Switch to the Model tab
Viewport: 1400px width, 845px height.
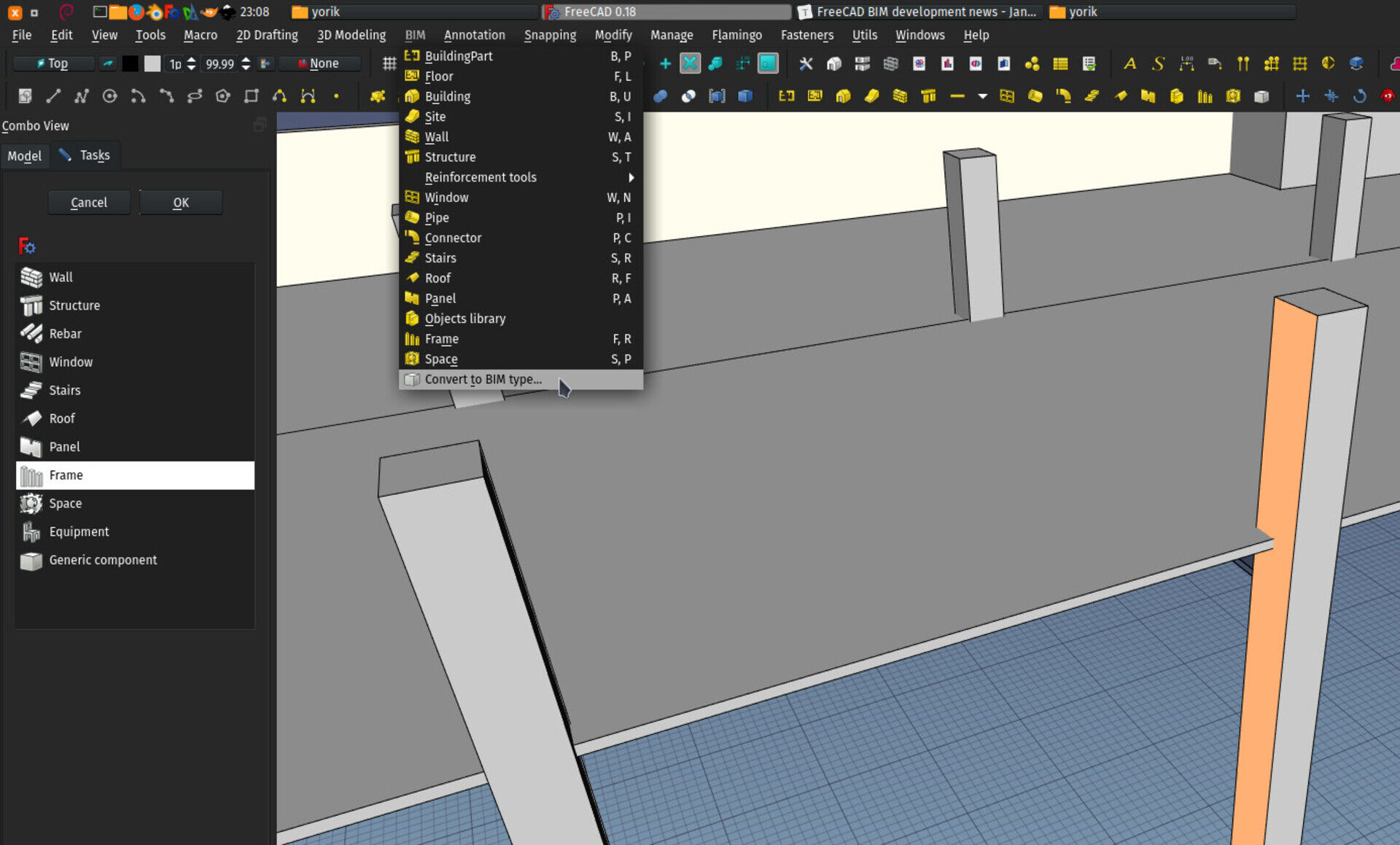(x=24, y=155)
